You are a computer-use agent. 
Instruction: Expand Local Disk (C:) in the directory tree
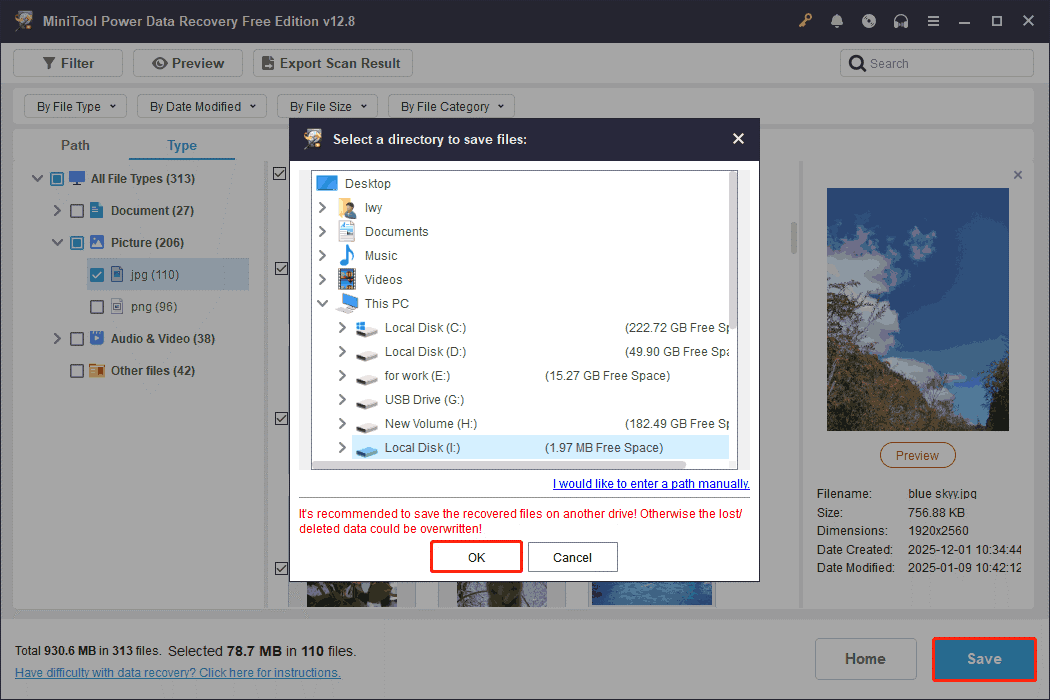[x=345, y=327]
